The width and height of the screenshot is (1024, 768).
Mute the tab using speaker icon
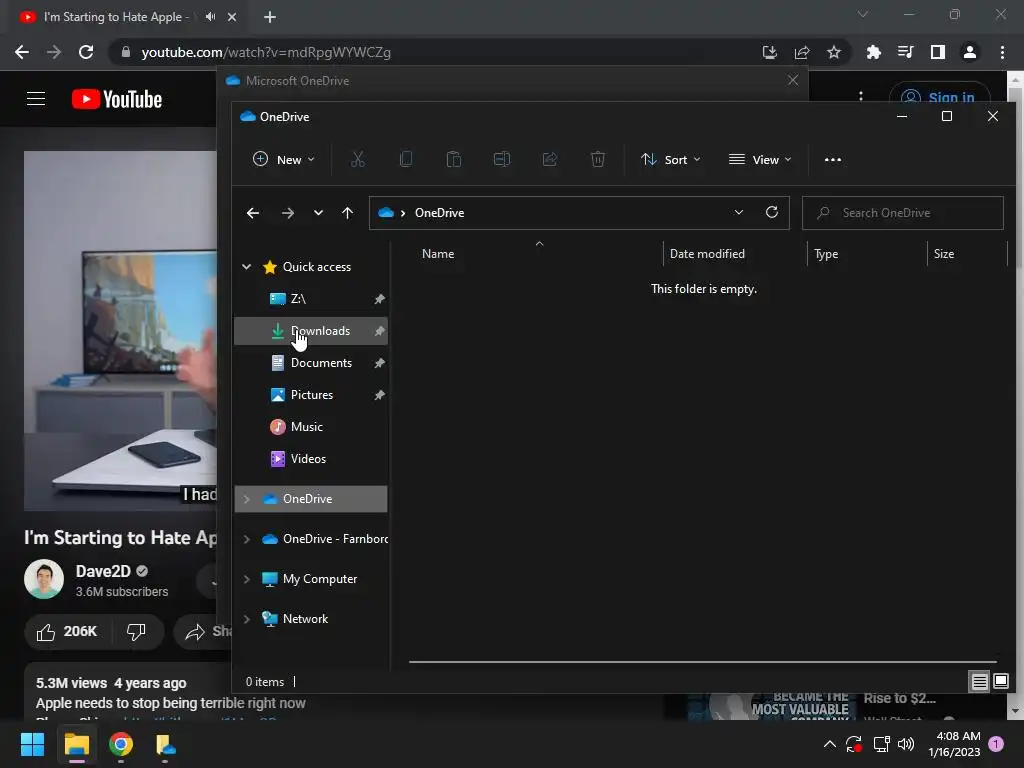[210, 17]
